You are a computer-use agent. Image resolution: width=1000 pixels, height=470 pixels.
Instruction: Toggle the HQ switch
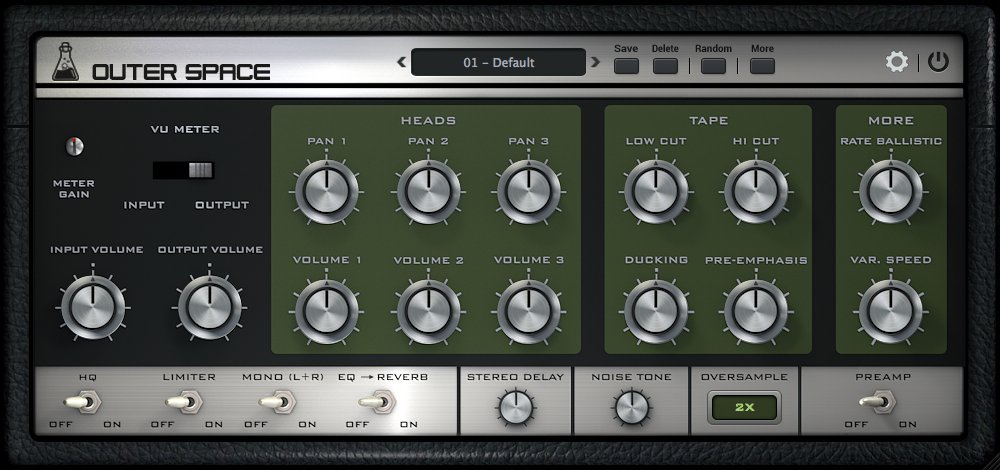(x=83, y=402)
